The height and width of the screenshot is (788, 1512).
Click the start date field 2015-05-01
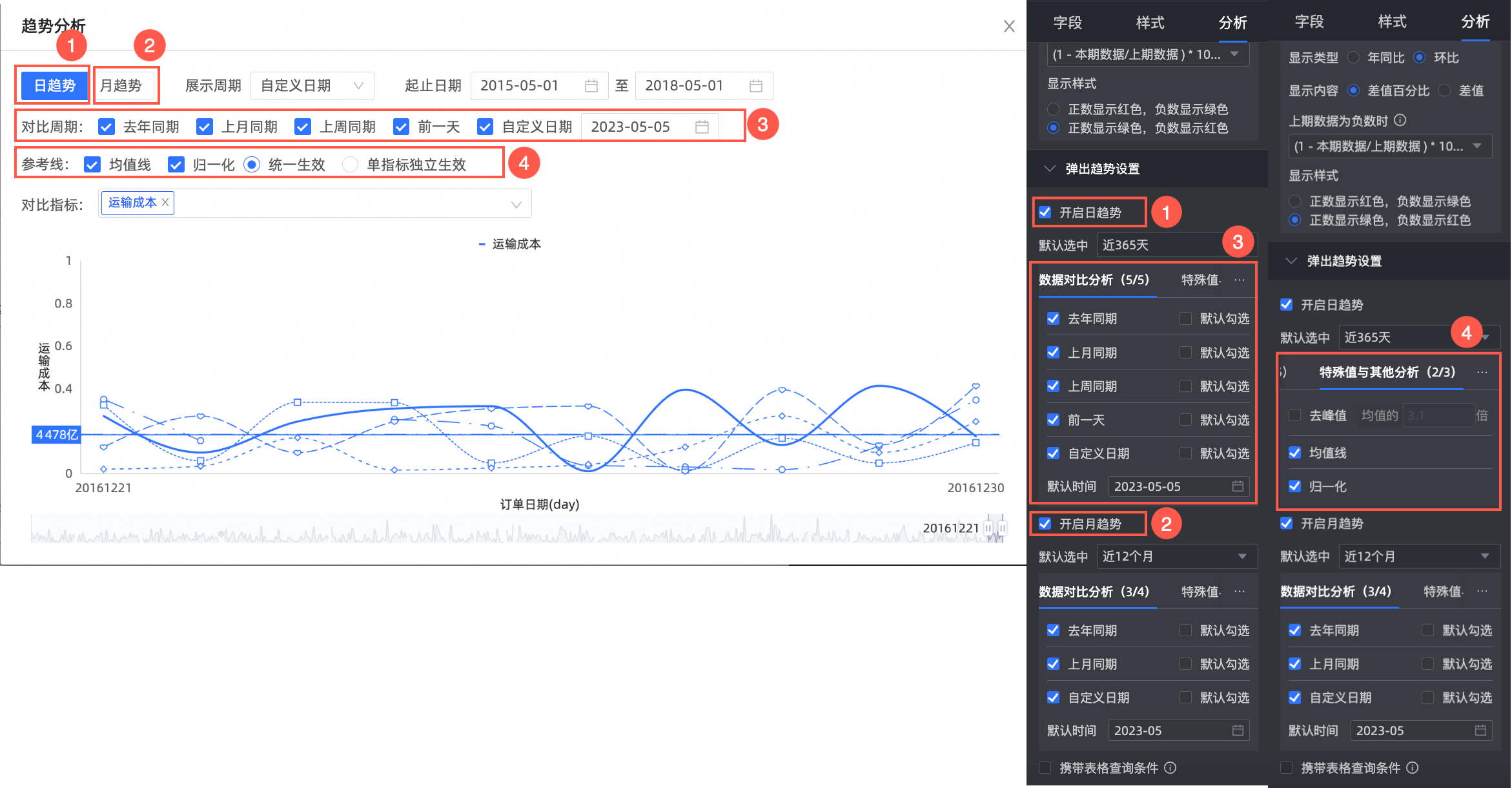click(539, 86)
